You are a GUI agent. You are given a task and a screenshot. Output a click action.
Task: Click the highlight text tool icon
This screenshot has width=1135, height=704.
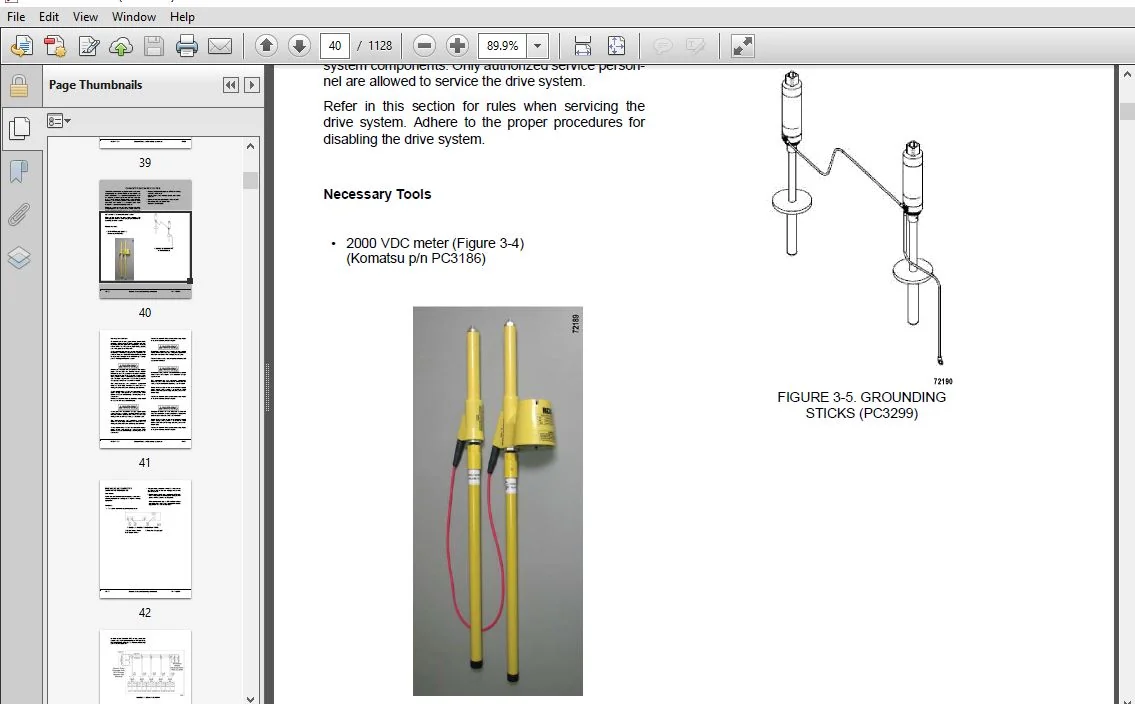695,46
